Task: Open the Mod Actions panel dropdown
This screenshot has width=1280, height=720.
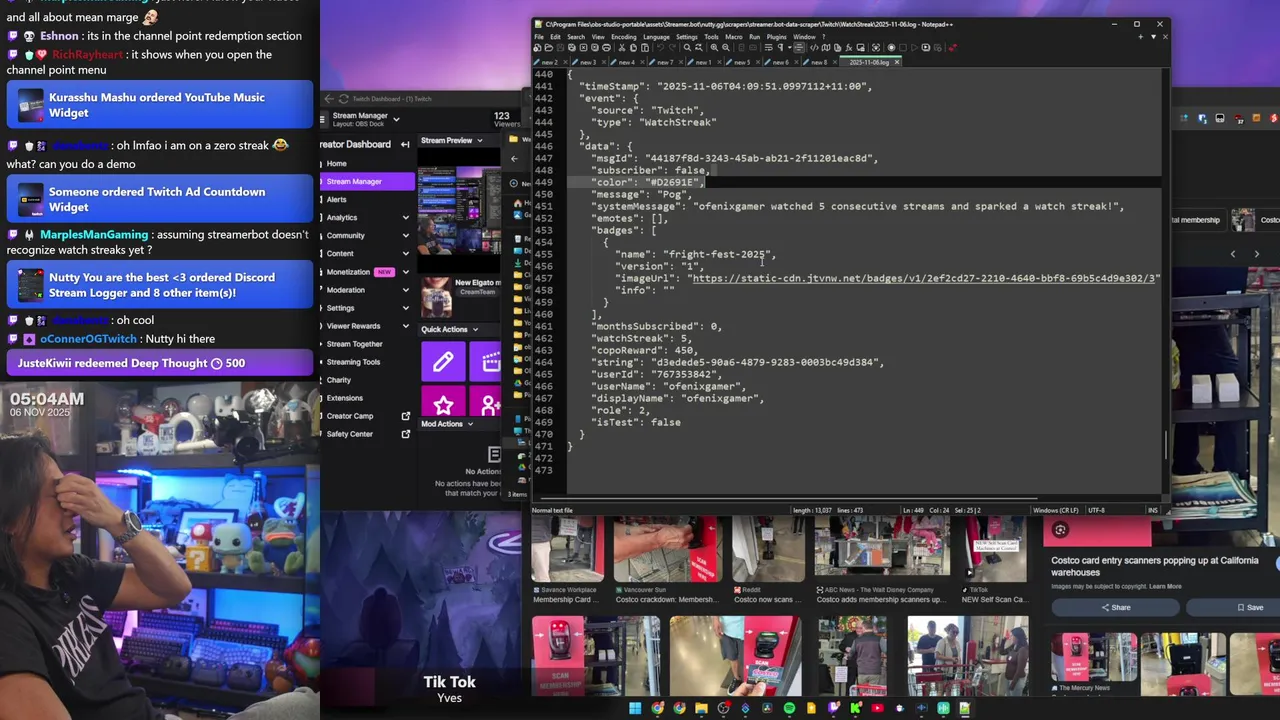Action: point(471,424)
